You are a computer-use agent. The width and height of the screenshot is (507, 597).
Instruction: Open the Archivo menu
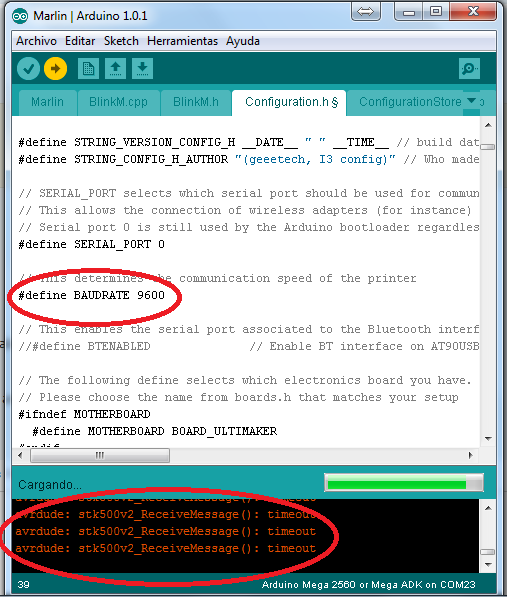click(36, 41)
